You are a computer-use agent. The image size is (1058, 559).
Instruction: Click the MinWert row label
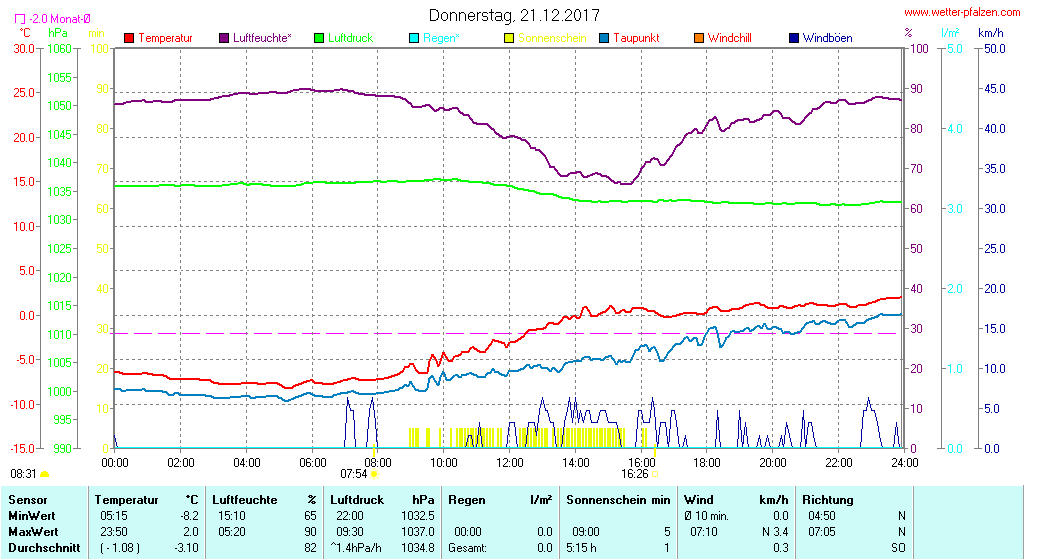pyautogui.click(x=32, y=516)
